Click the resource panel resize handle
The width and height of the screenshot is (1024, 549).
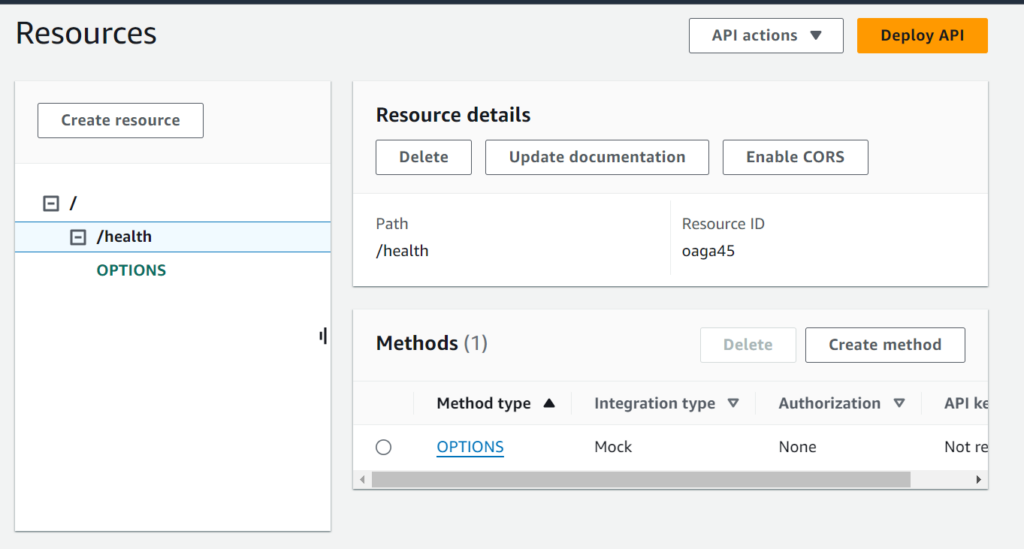pos(323,337)
